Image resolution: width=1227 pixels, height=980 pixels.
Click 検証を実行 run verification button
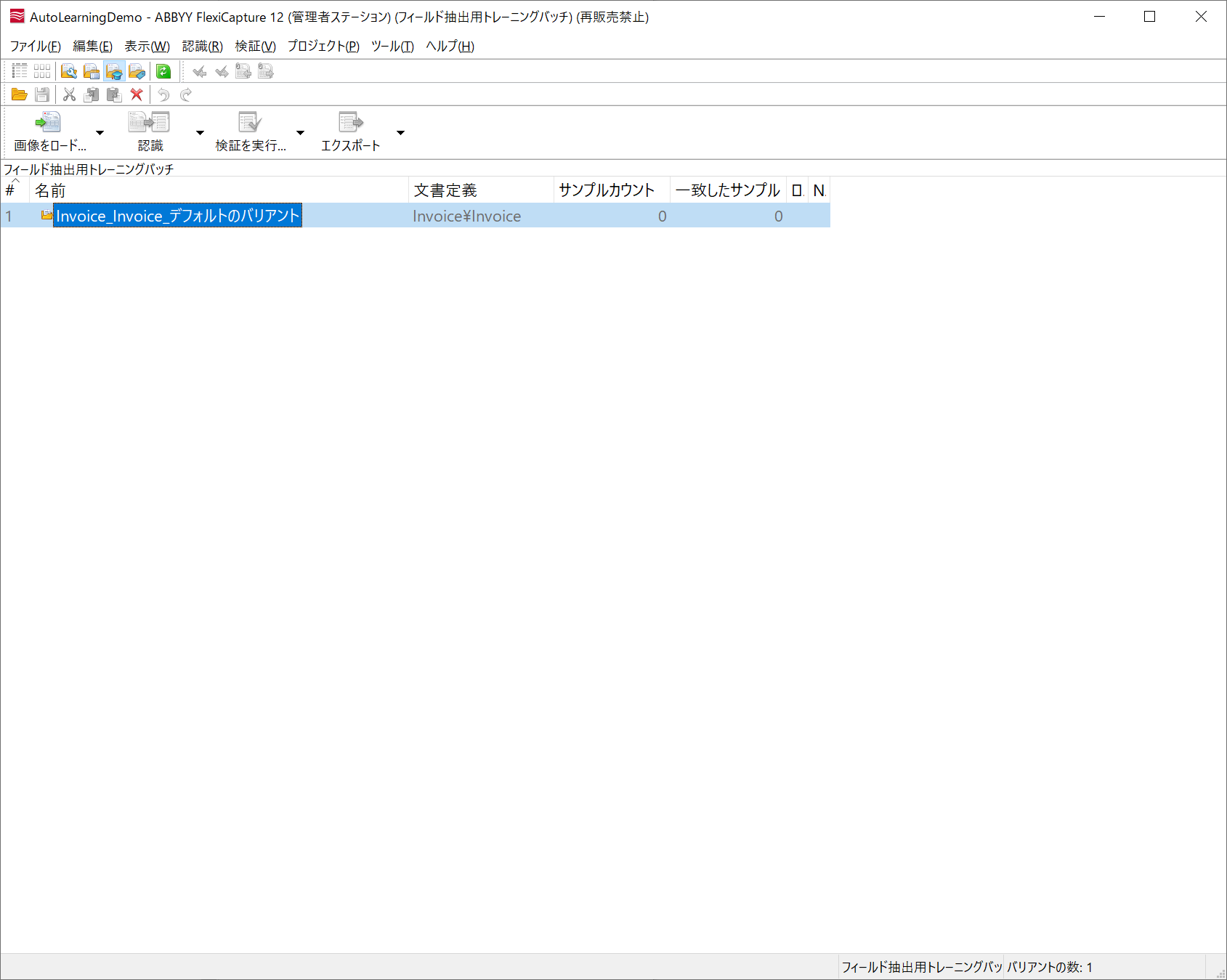tap(250, 132)
